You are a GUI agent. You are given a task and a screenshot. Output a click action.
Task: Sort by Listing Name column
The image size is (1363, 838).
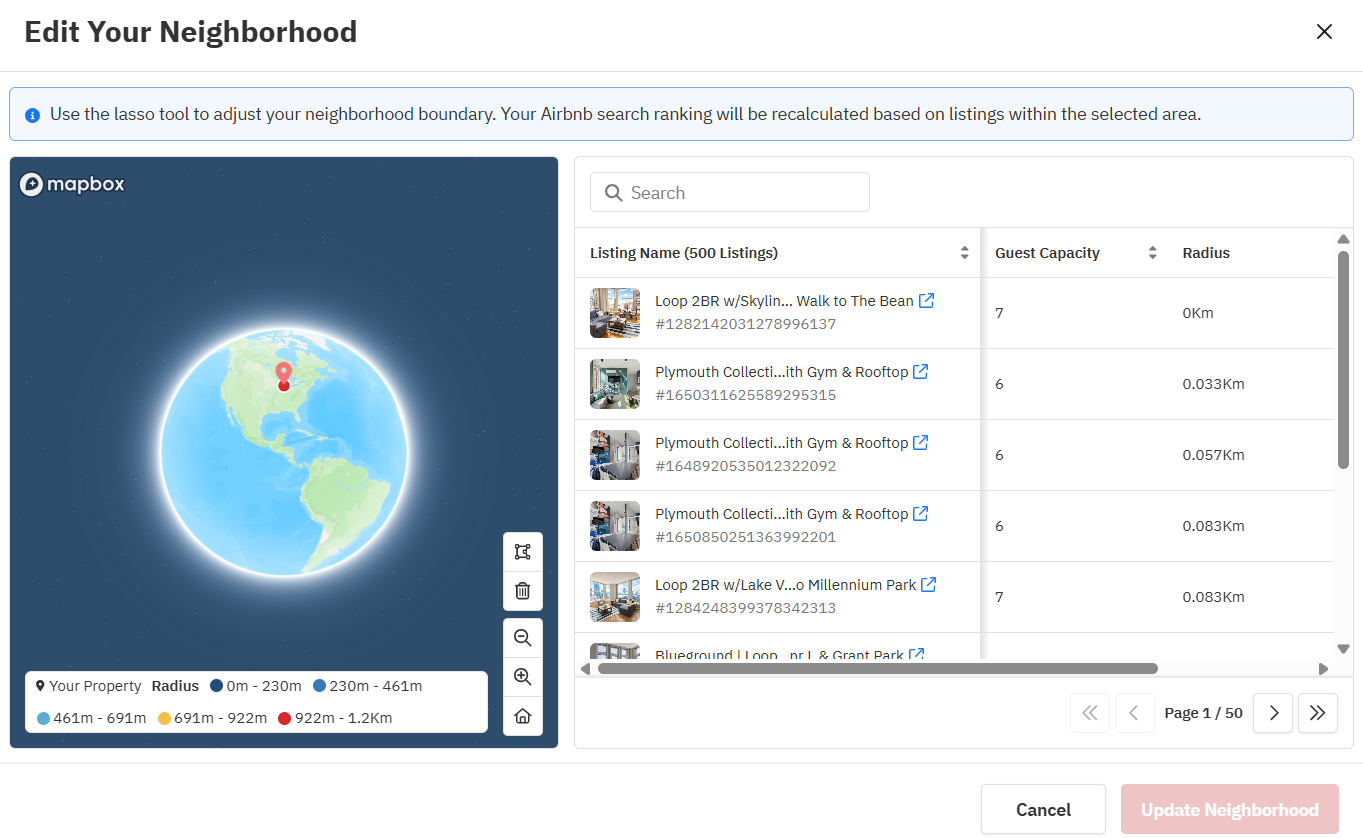click(x=964, y=253)
